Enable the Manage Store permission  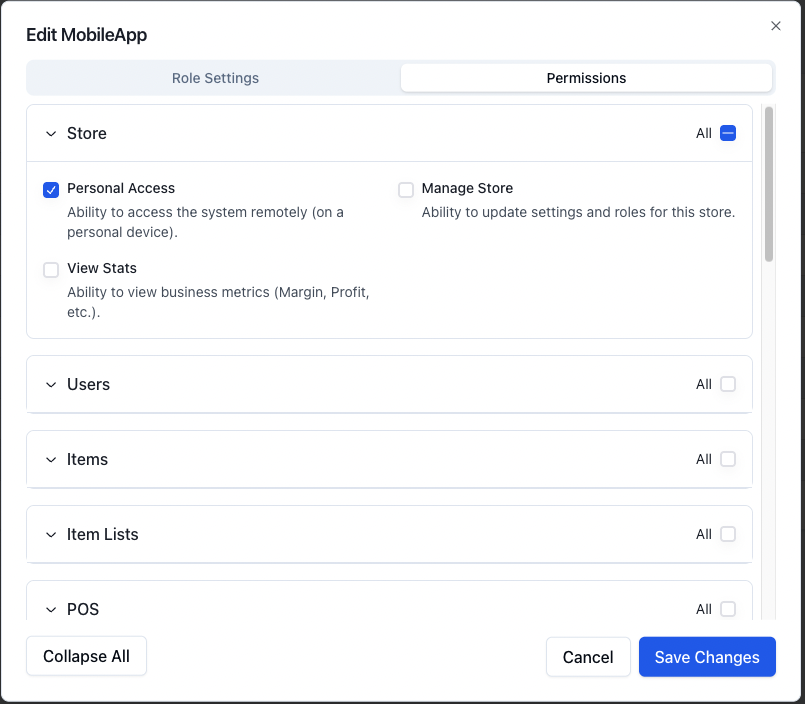[406, 190]
